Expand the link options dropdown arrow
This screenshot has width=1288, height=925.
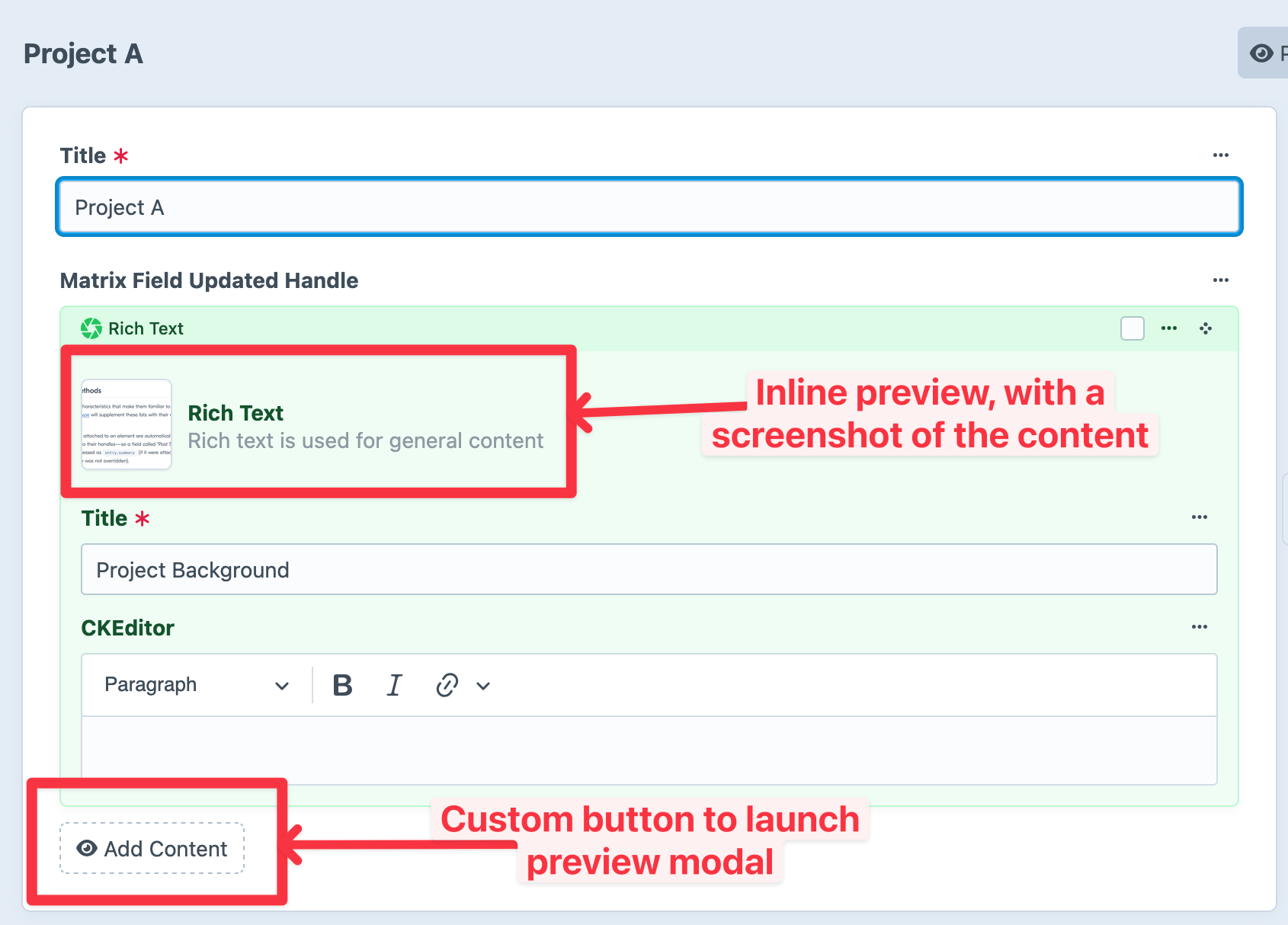click(483, 686)
